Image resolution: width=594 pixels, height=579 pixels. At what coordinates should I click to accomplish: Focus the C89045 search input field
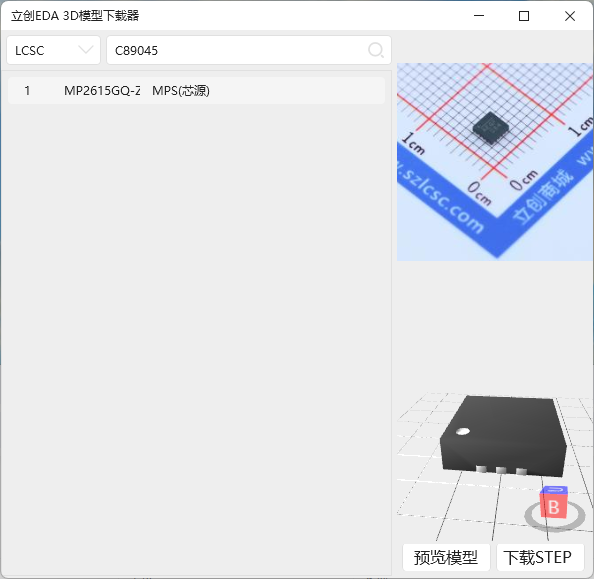coord(249,50)
